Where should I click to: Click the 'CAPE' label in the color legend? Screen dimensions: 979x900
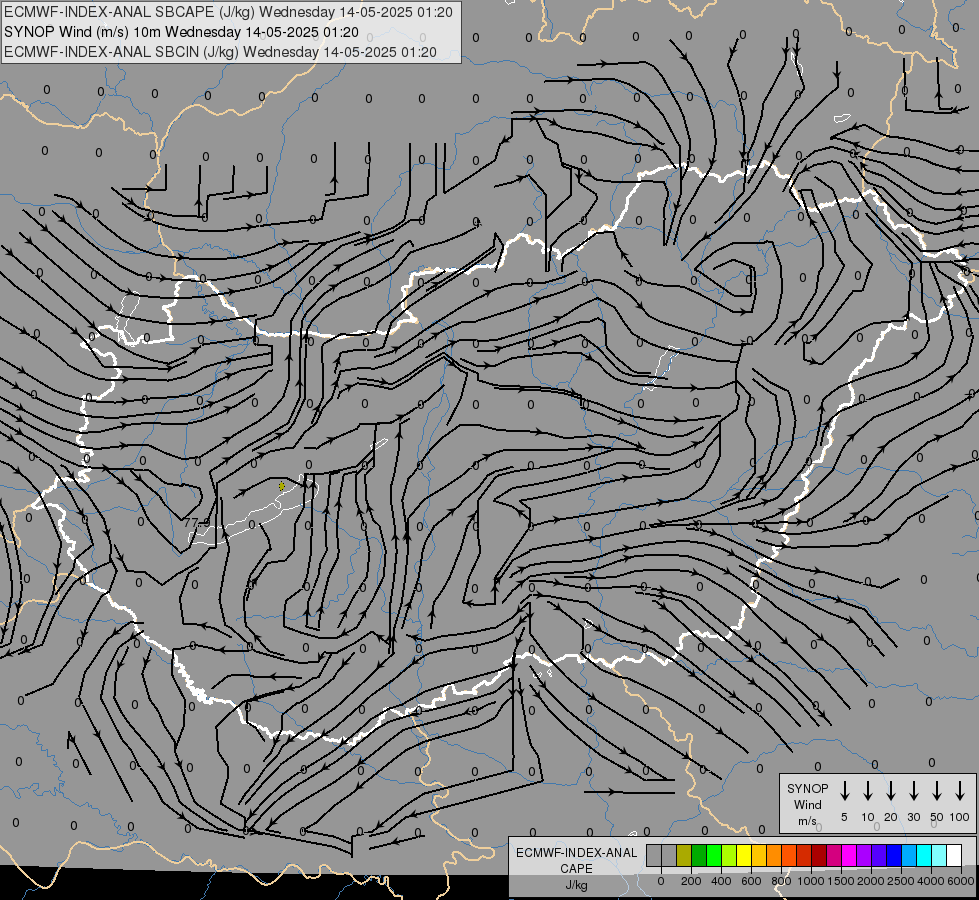click(x=576, y=869)
